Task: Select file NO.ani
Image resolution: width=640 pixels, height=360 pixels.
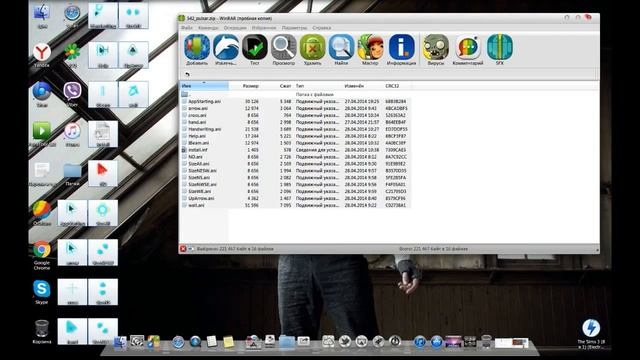Action: tap(296, 157)
